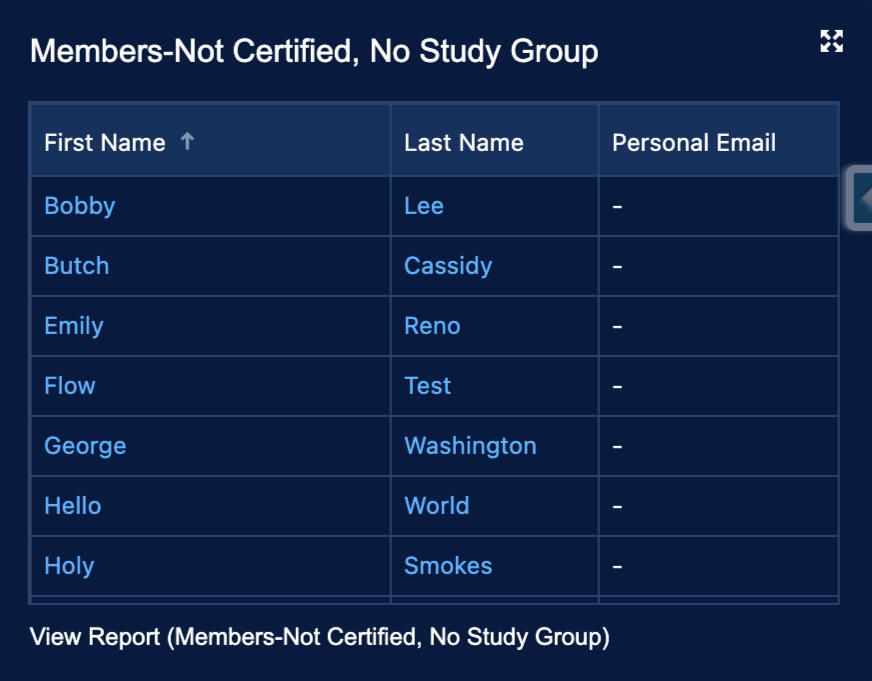Open the Flow first name link
Viewport: 872px width, 681px height.
click(70, 386)
